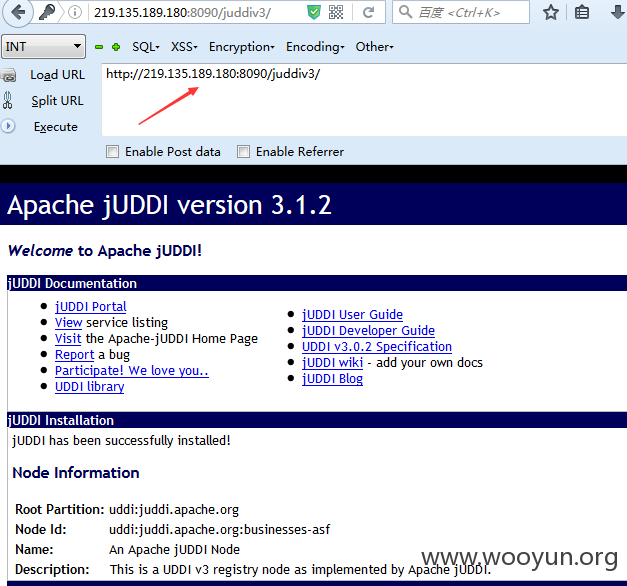Open the INT type dropdown
The height and width of the screenshot is (586, 627).
[x=44, y=46]
